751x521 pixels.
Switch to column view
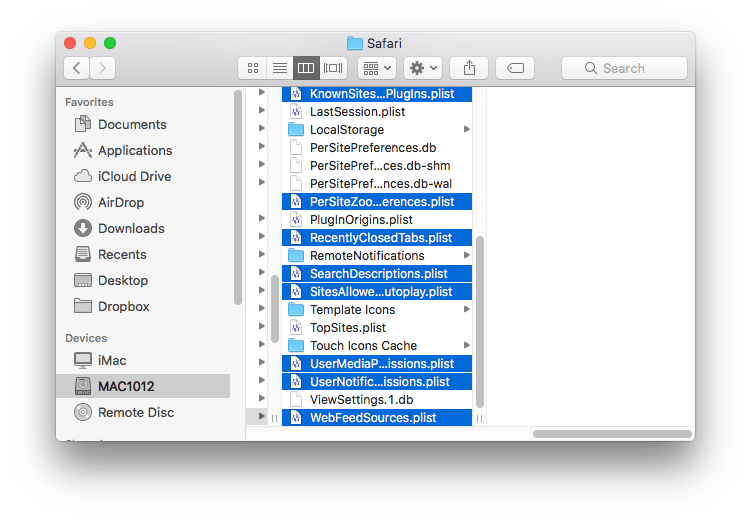[306, 68]
